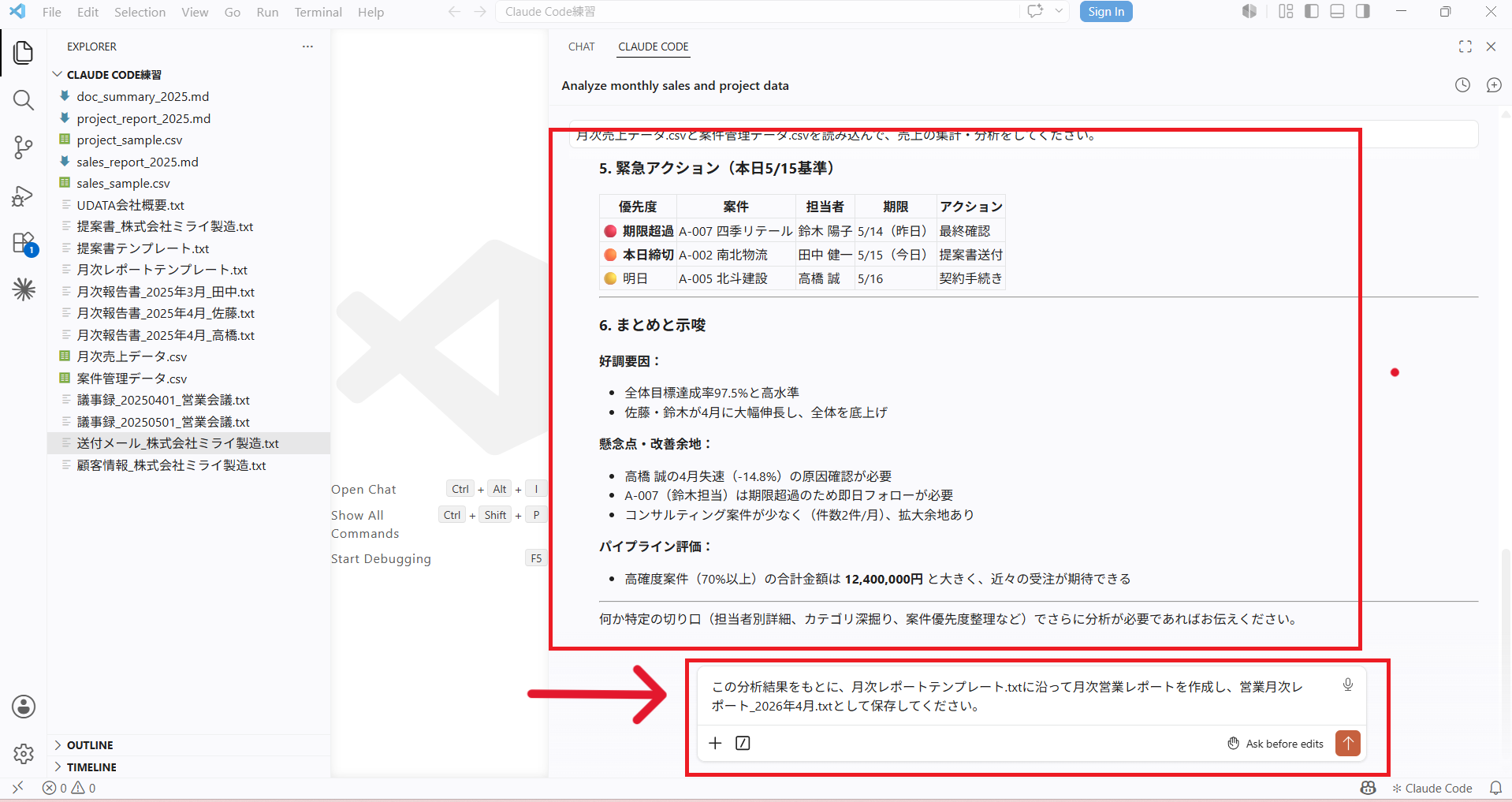
Task: Open 議事録_20250501_営業会議.txt file
Action: pyautogui.click(x=163, y=422)
